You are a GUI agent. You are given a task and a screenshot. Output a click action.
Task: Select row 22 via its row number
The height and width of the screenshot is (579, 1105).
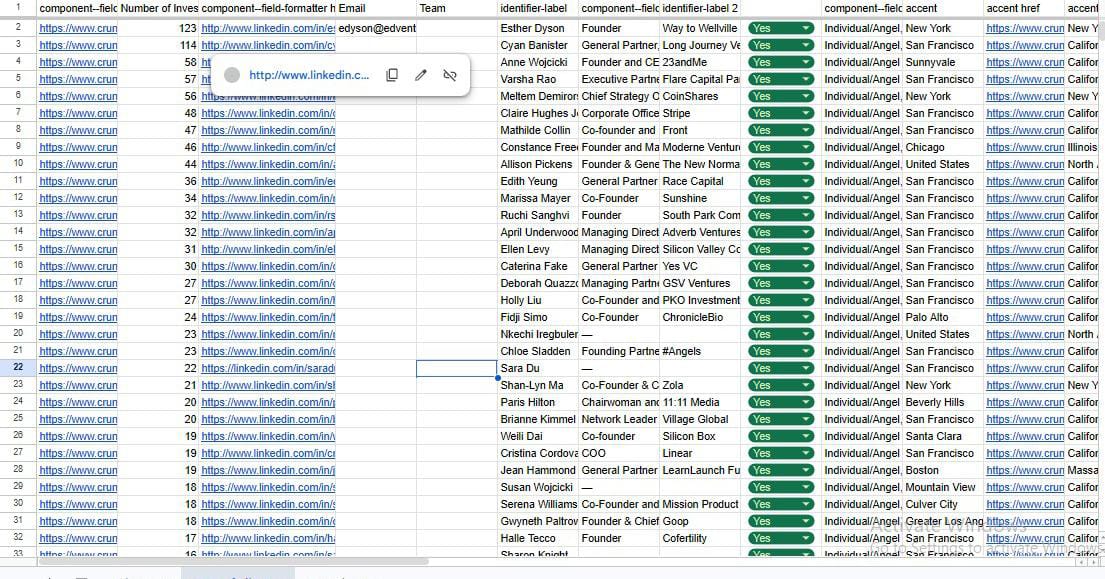(18, 368)
